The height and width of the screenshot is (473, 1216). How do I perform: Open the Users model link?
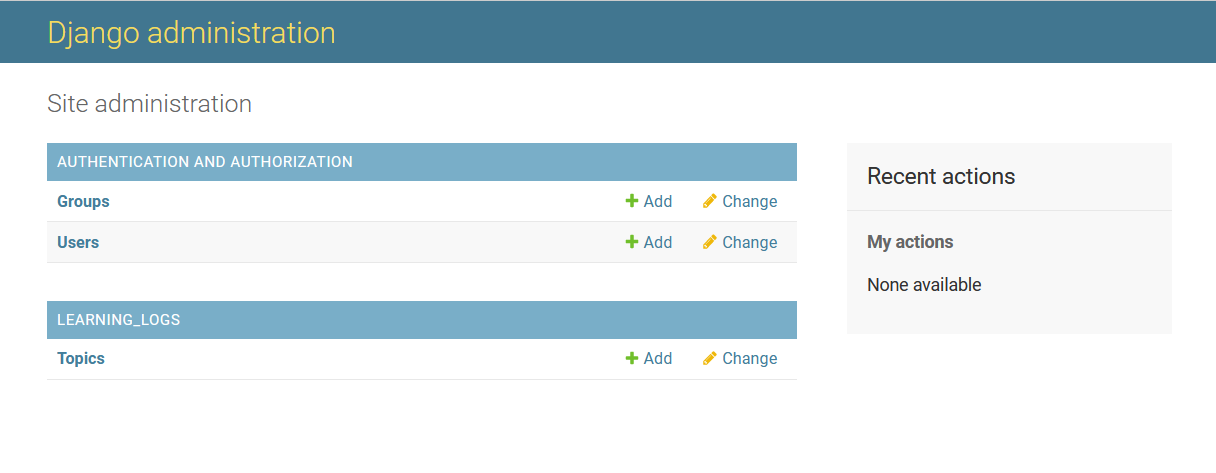[x=78, y=242]
